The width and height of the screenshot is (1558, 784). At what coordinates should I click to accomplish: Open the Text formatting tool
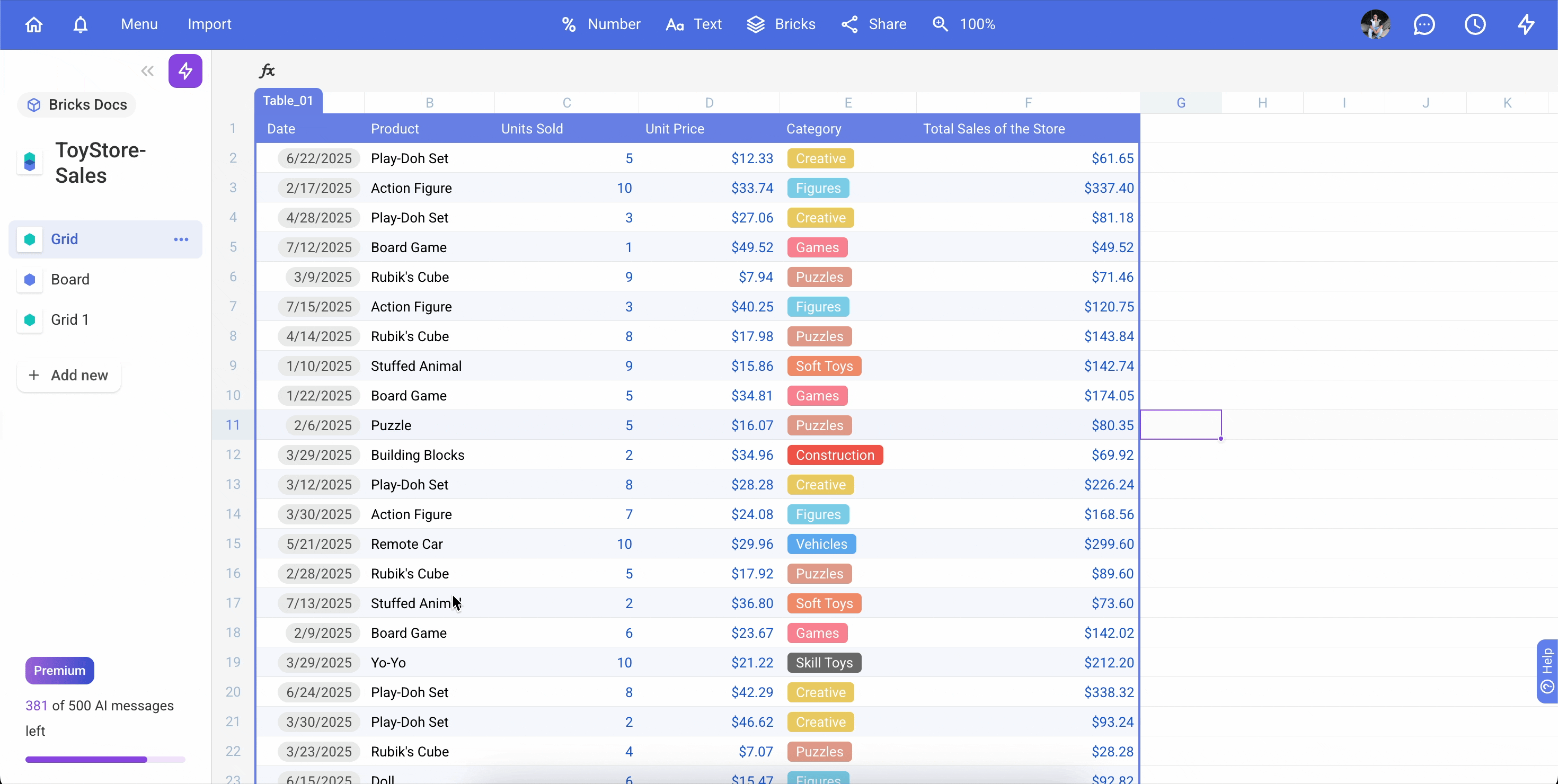(693, 24)
